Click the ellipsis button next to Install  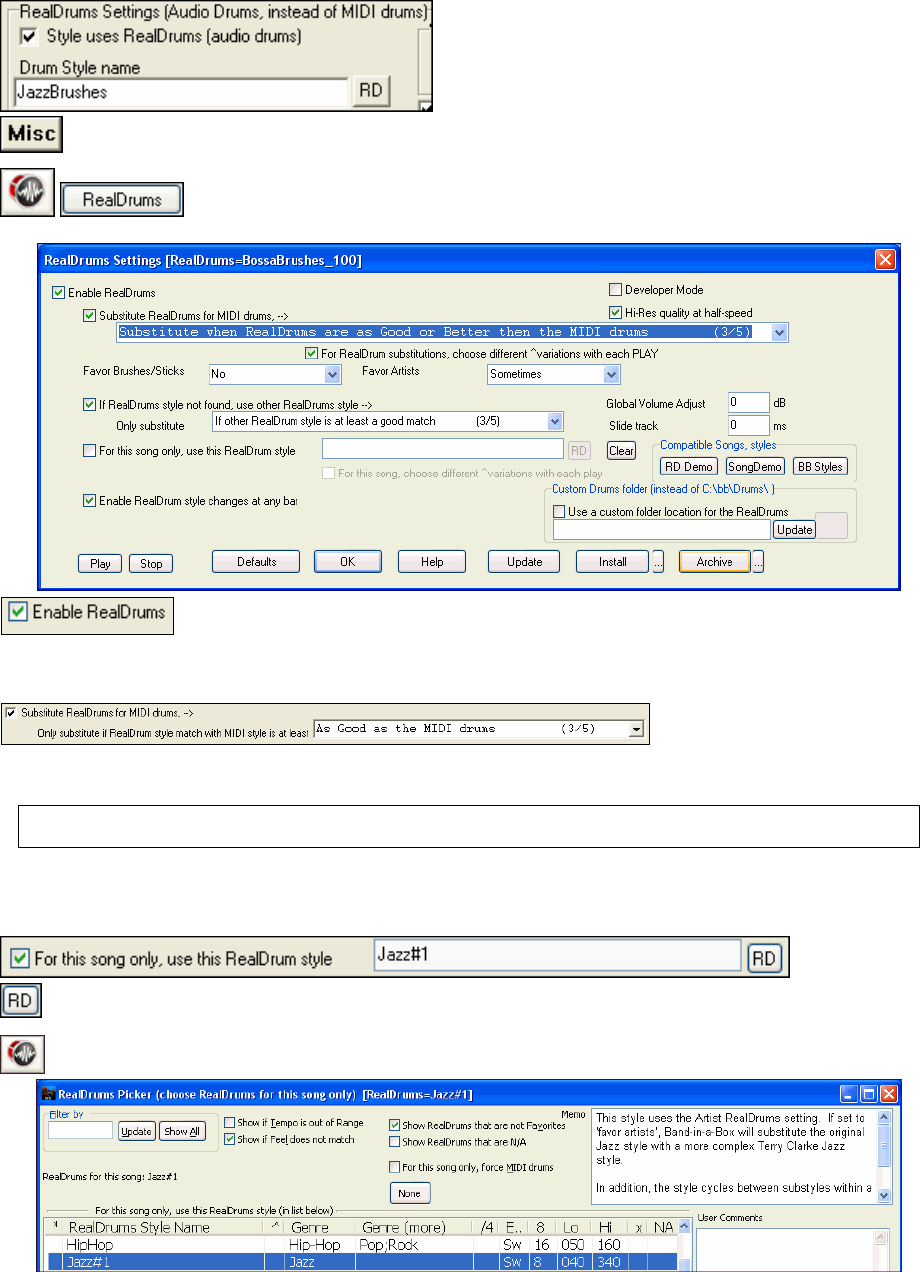point(658,562)
